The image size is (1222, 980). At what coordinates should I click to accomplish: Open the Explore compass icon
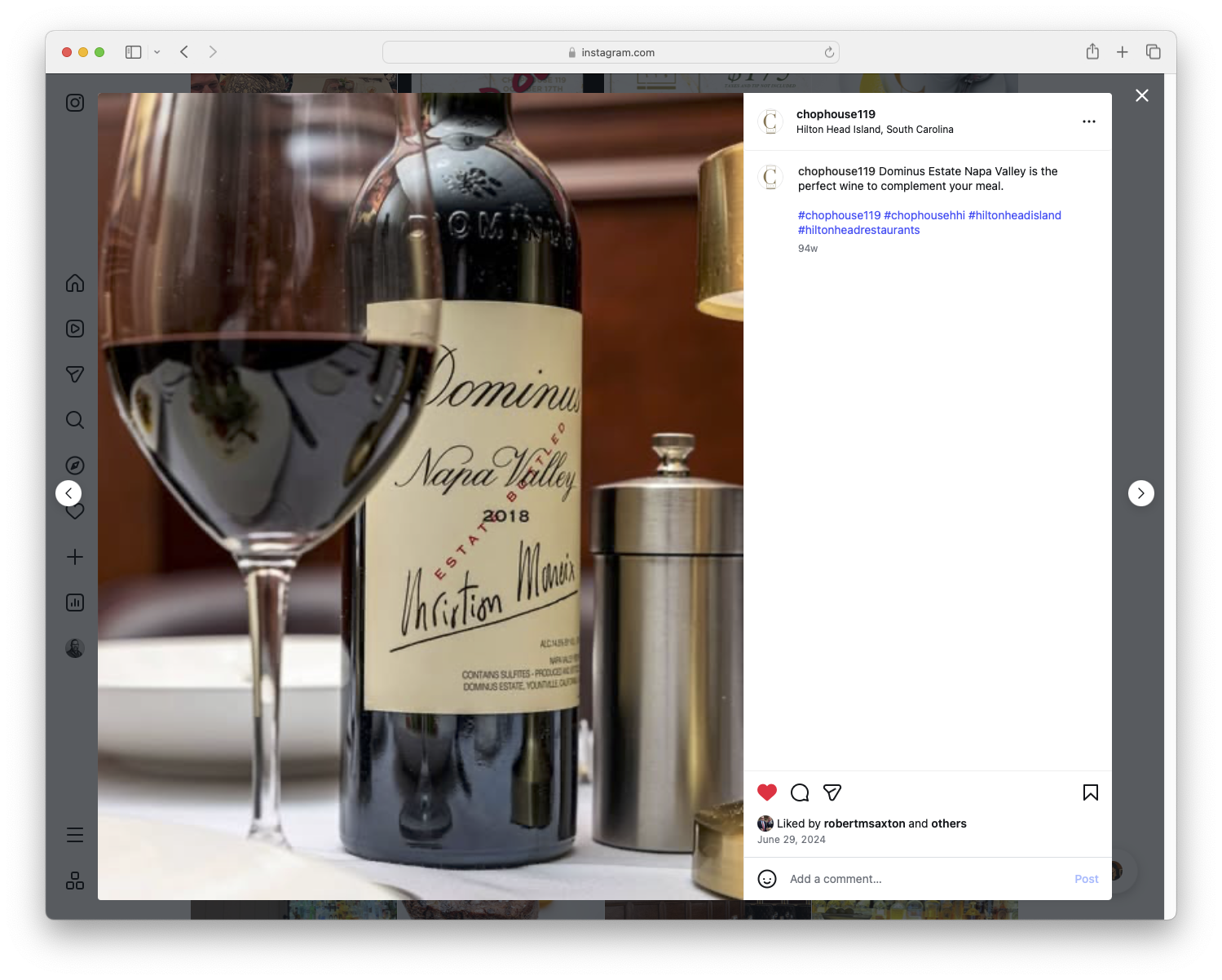pos(74,465)
